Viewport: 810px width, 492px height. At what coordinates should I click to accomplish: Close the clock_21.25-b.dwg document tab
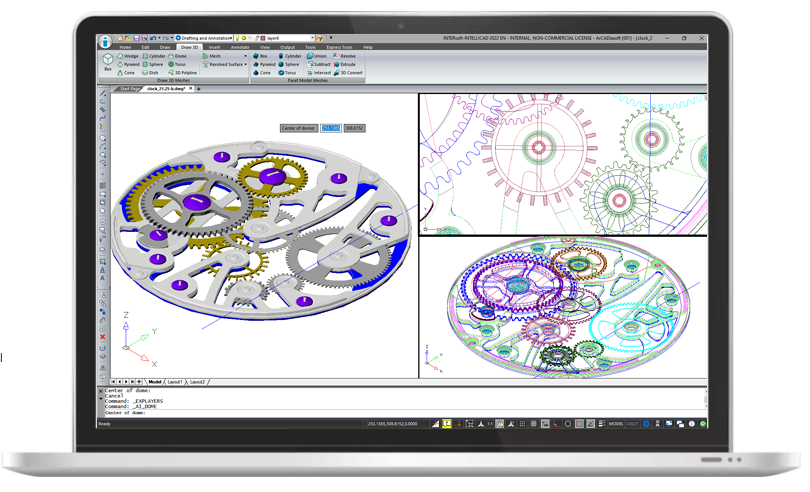point(191,89)
